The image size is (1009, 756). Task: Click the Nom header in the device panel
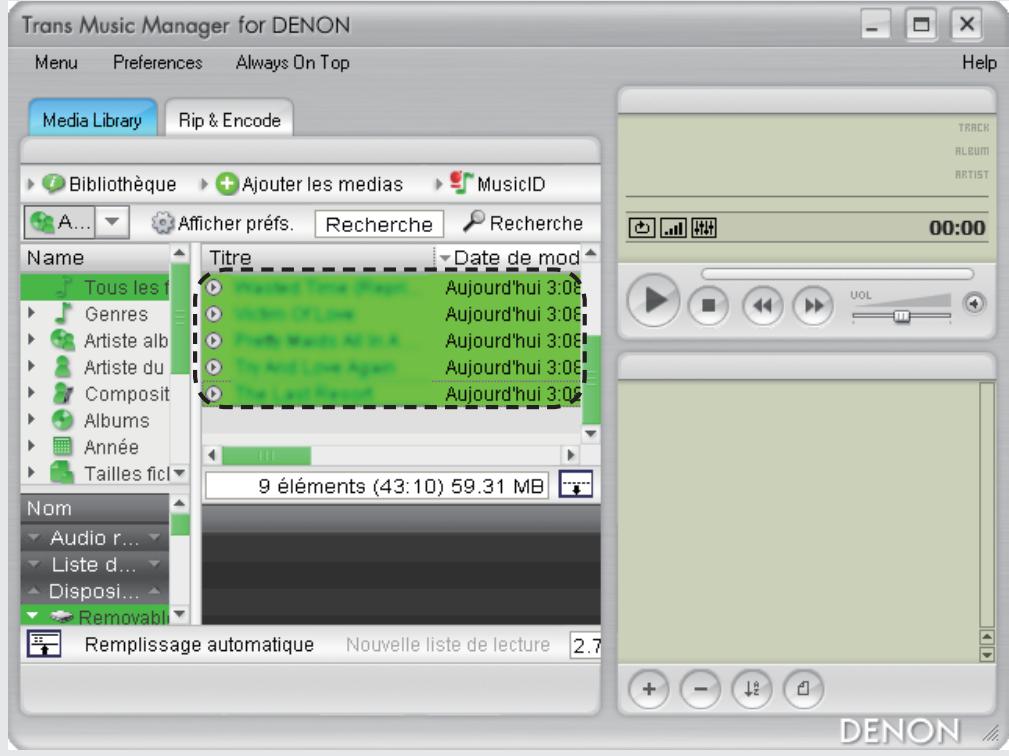point(95,508)
